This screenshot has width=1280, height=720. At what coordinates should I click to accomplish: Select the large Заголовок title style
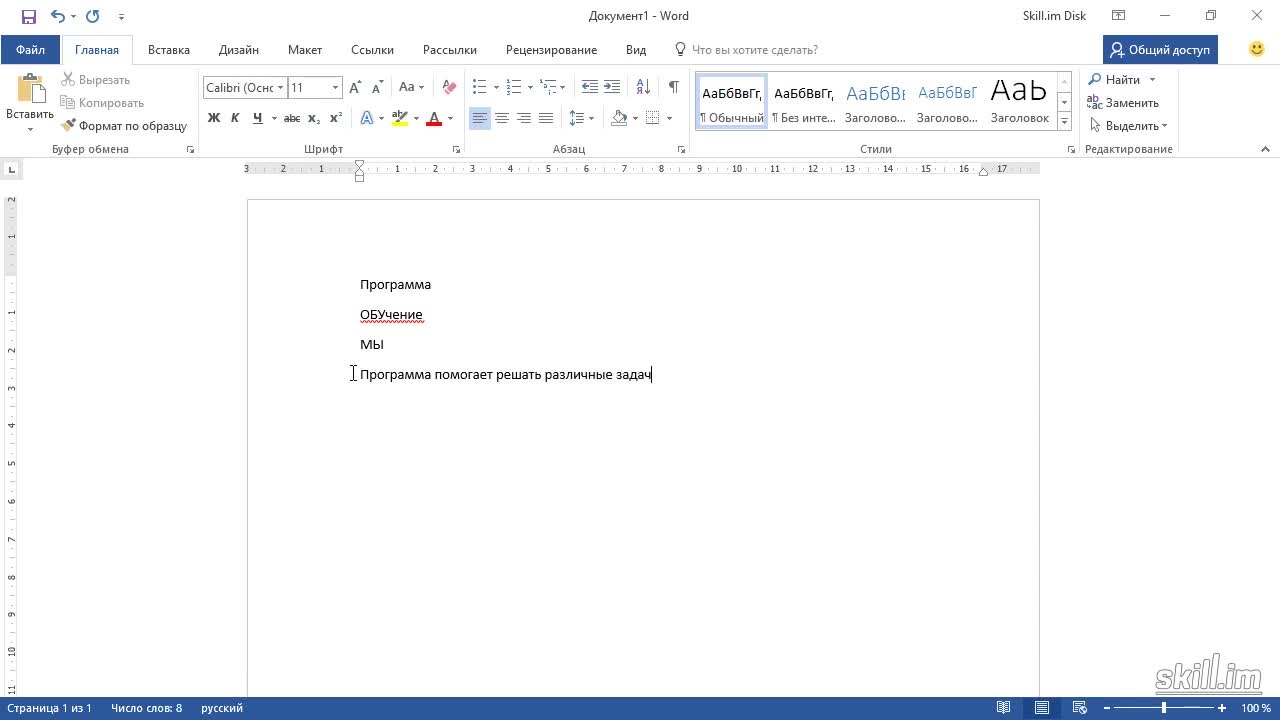click(1019, 102)
